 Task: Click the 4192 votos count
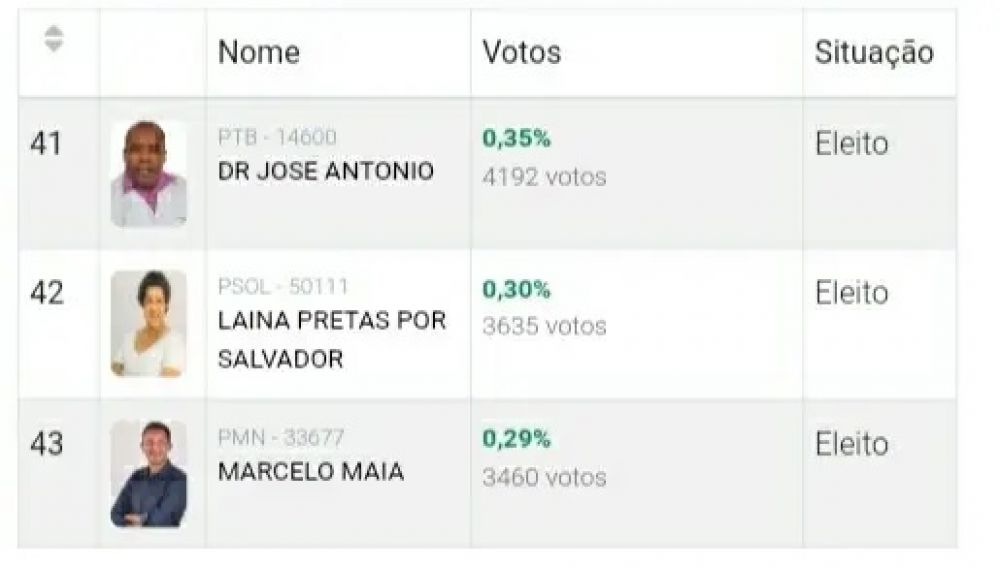tap(544, 178)
